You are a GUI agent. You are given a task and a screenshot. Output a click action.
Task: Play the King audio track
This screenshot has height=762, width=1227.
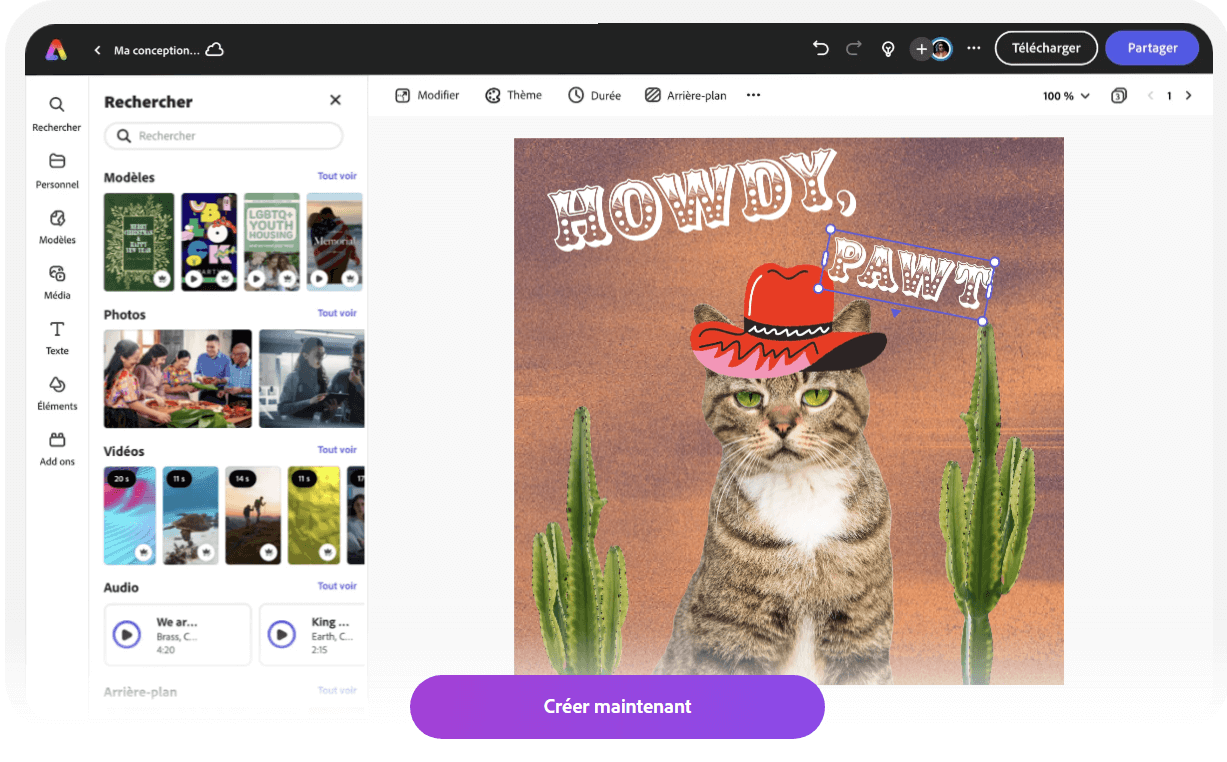pos(282,634)
